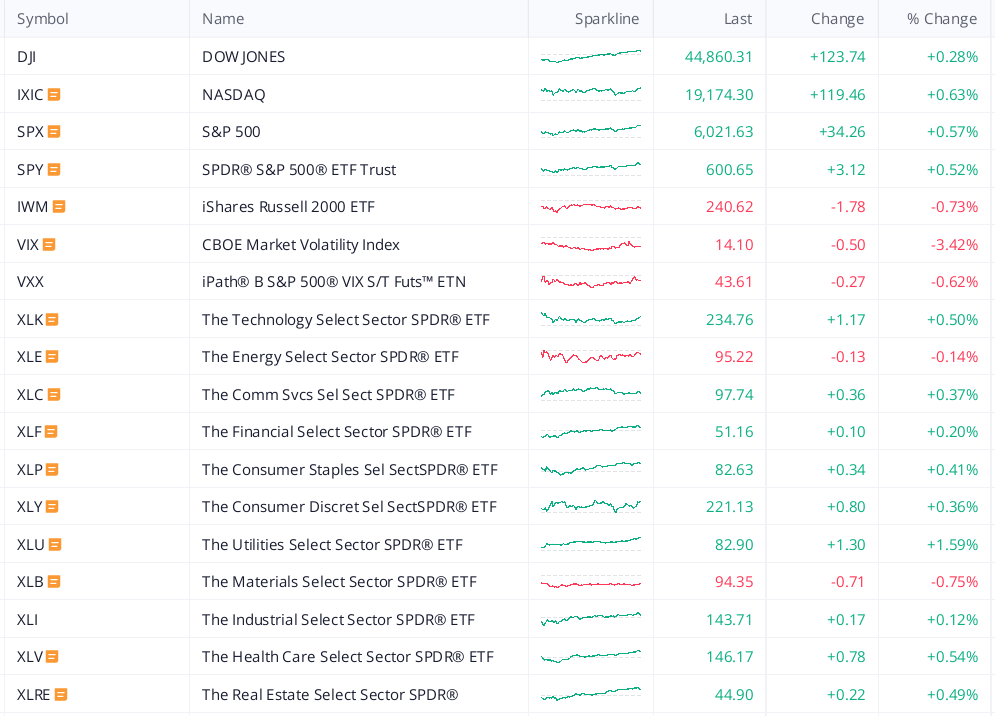Open the orange news icon beside XLP
This screenshot has height=716, width=995.
point(53,469)
